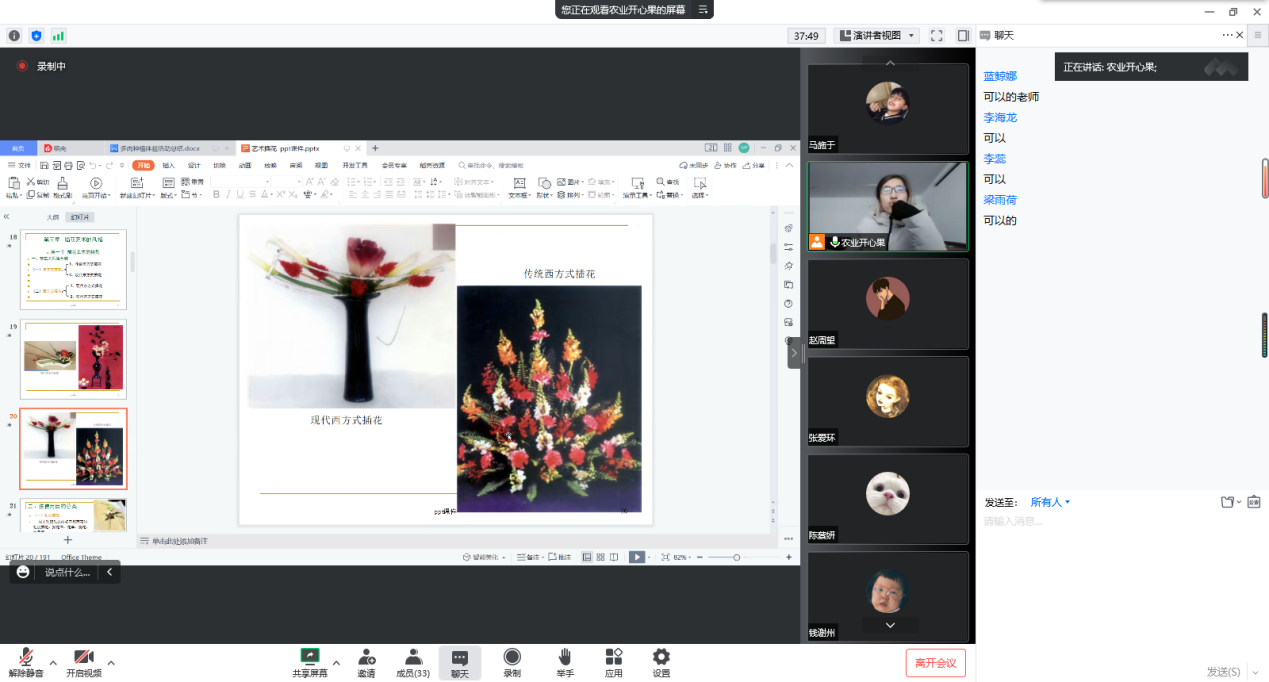Open chat panel more options (…)

(1227, 35)
